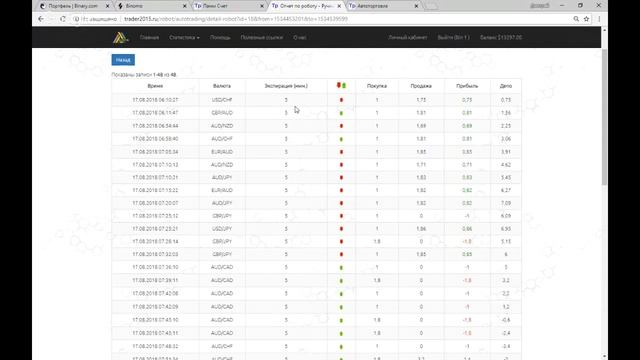The image size is (640, 360).
Task: Close the Отчет по роботу tab
Action: 339,6
